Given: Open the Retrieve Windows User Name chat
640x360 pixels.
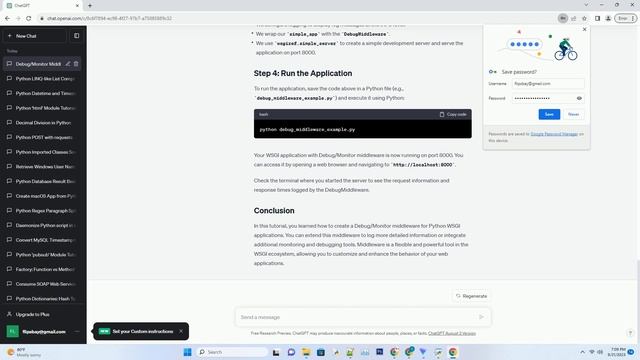Looking at the screenshot, I should [x=42, y=167].
